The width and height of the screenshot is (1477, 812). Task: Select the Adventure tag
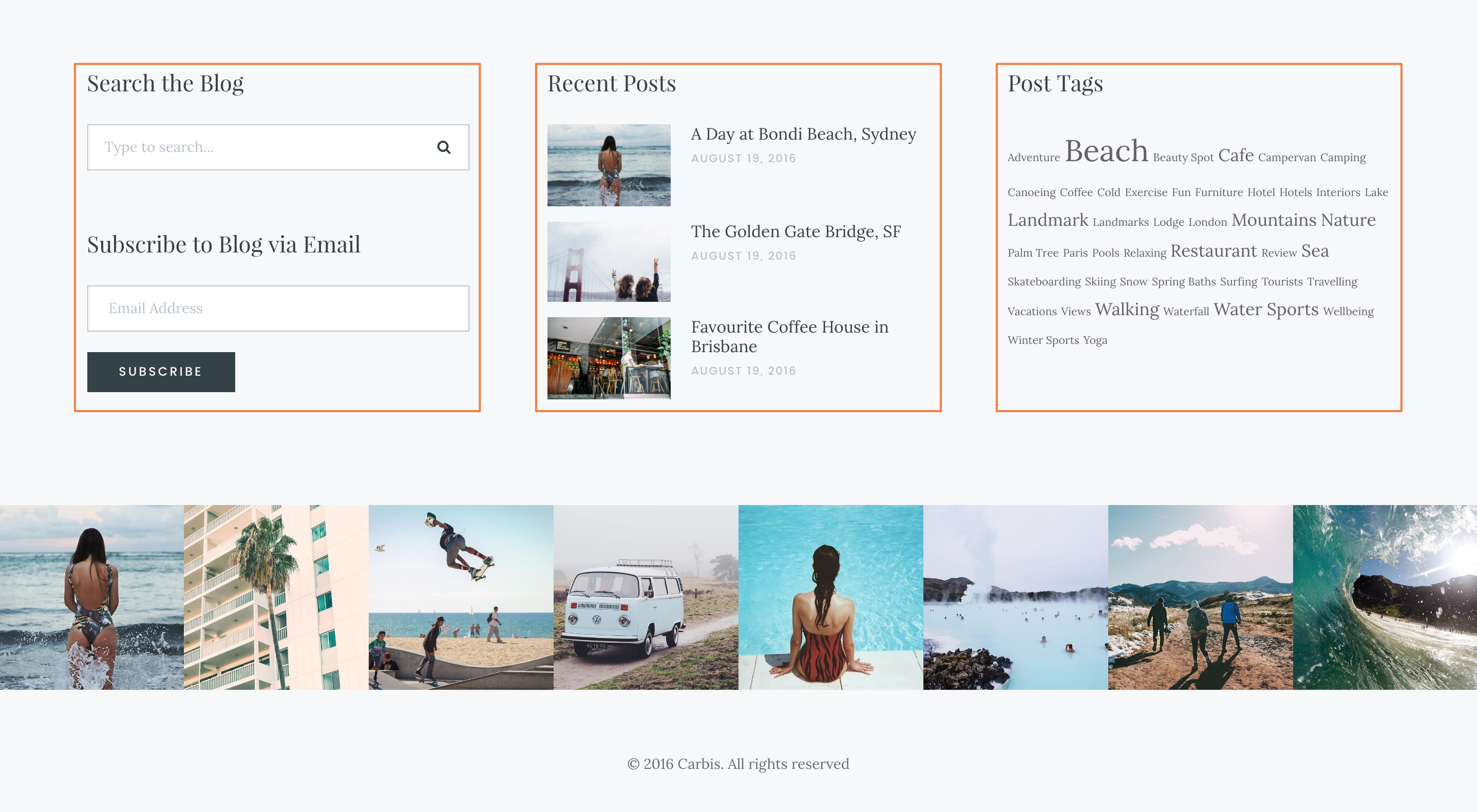[1033, 158]
